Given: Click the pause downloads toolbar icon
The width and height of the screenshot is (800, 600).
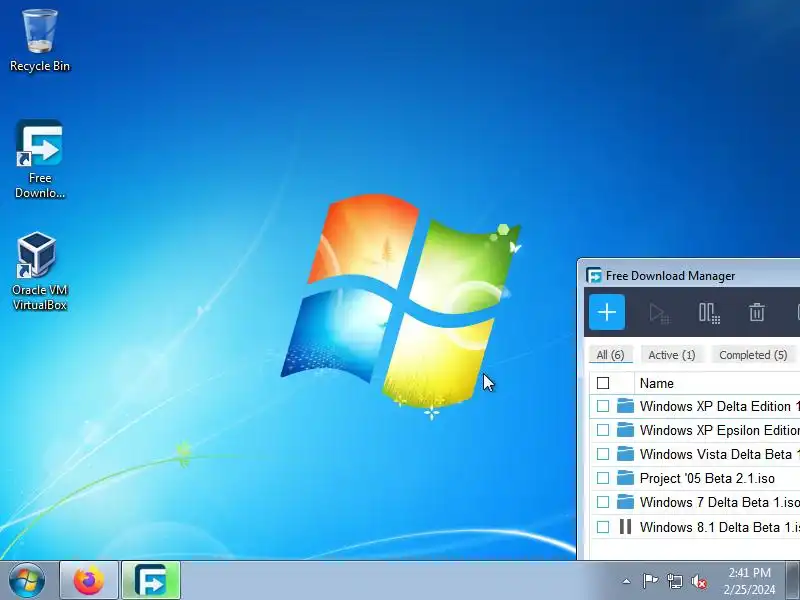Looking at the screenshot, I should (709, 313).
